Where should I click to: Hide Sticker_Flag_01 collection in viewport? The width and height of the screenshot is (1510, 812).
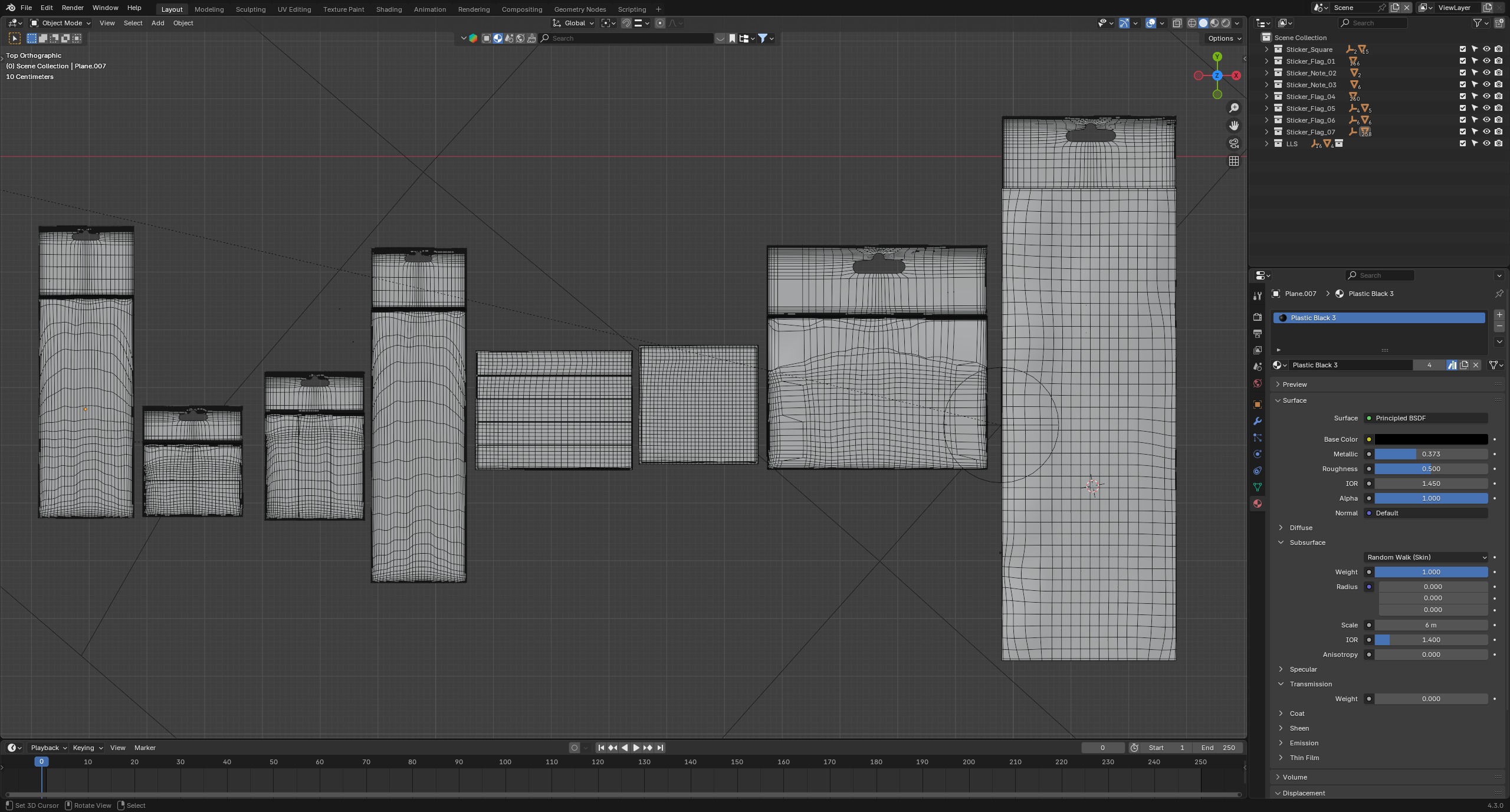[x=1486, y=61]
